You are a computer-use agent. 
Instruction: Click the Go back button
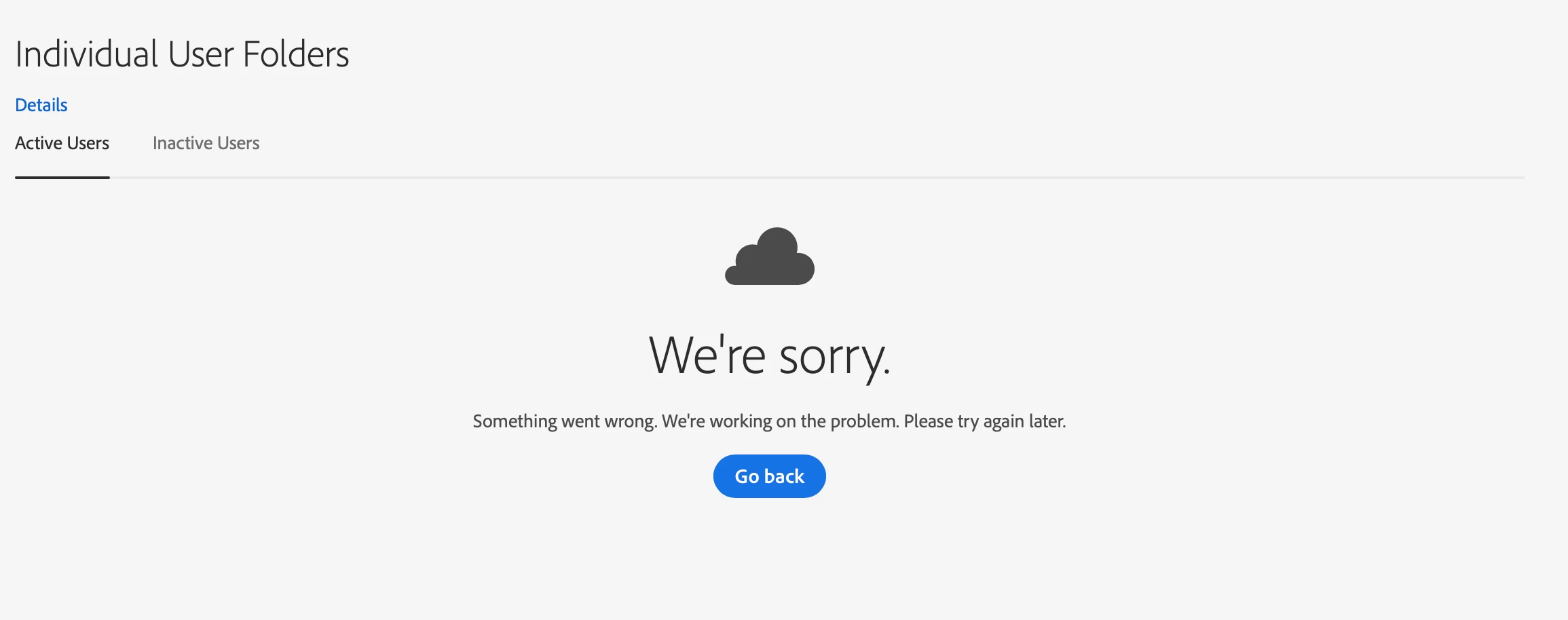[x=770, y=476]
